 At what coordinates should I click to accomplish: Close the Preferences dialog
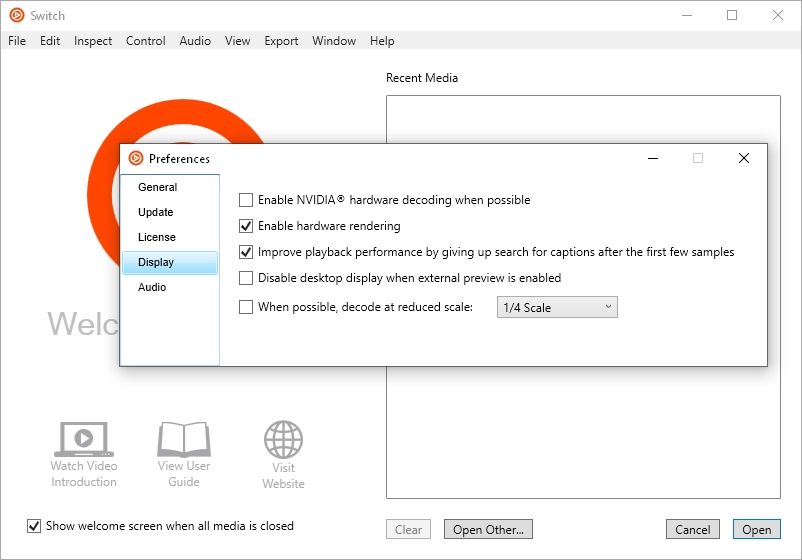744,159
